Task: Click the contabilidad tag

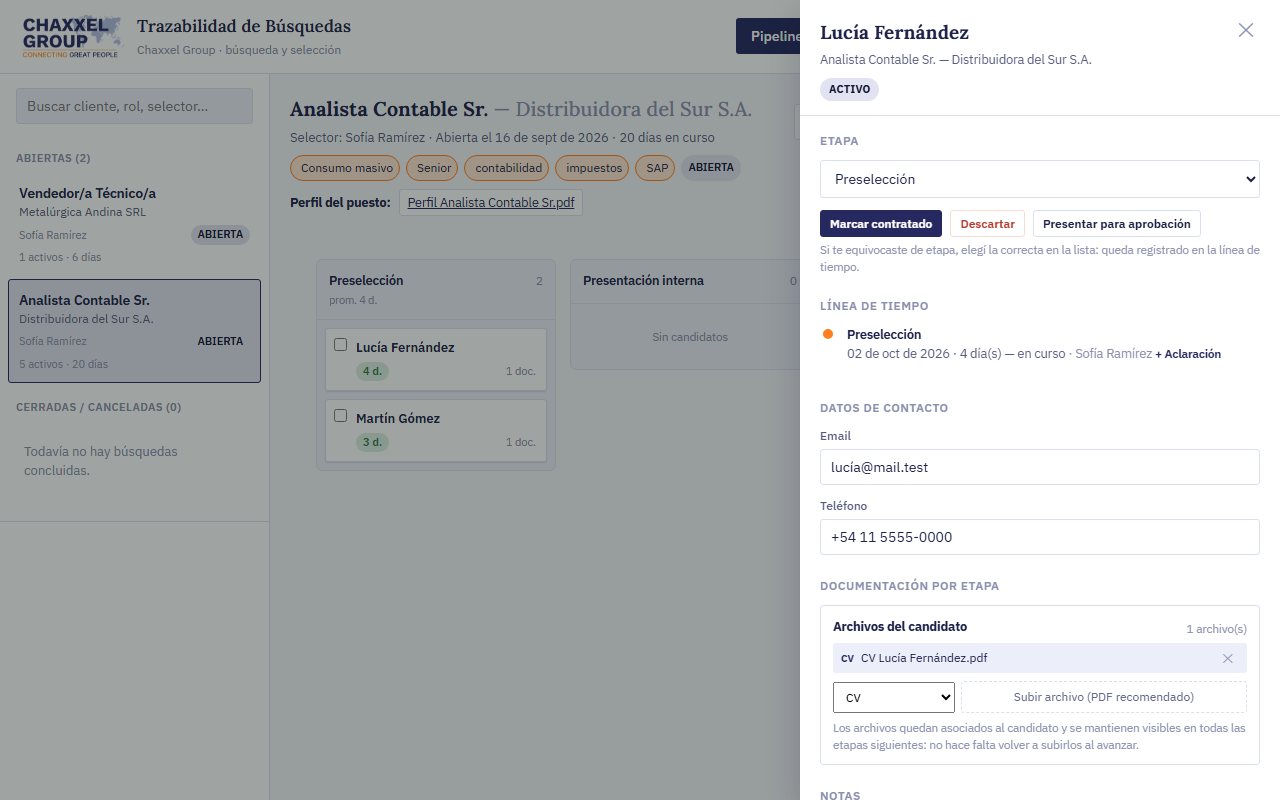Action: coord(508,168)
